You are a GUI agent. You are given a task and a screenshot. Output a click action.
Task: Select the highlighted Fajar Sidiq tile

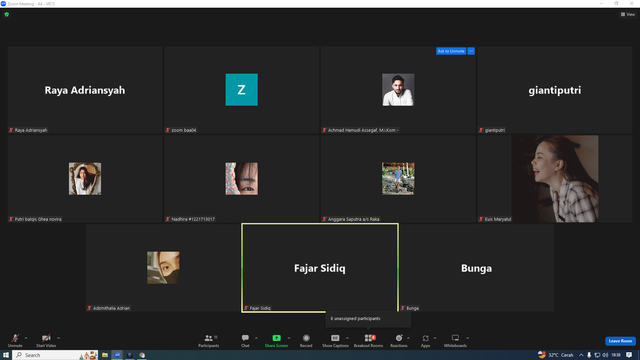pyautogui.click(x=320, y=268)
